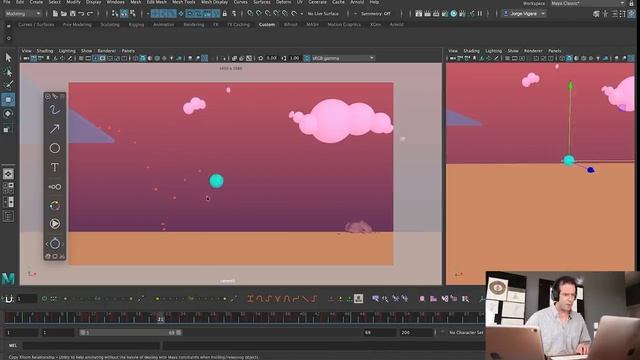The height and width of the screenshot is (360, 640).
Task: Select the text T tool
Action: click(55, 167)
